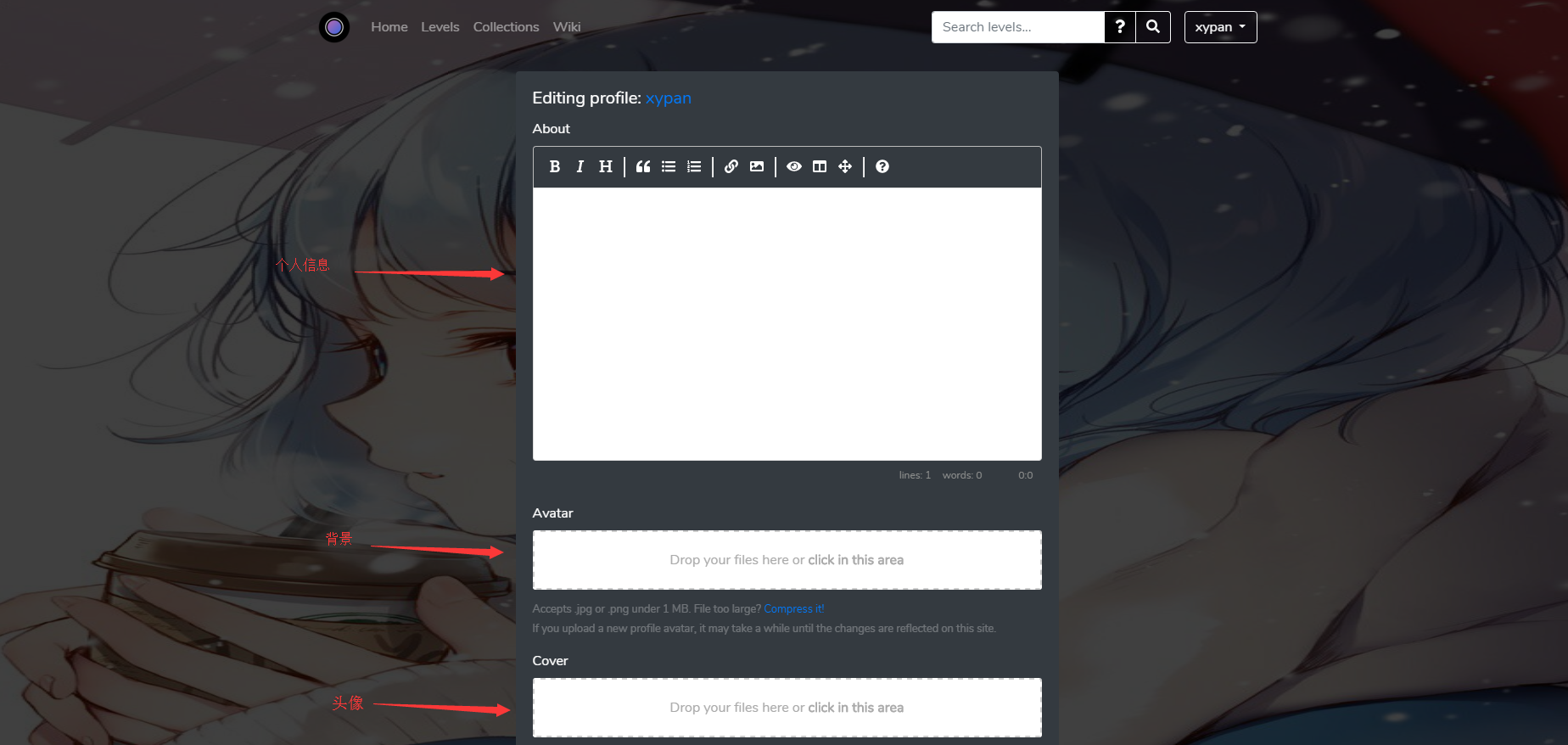The image size is (1568, 745).
Task: Open the xypan profile link
Action: click(x=669, y=98)
